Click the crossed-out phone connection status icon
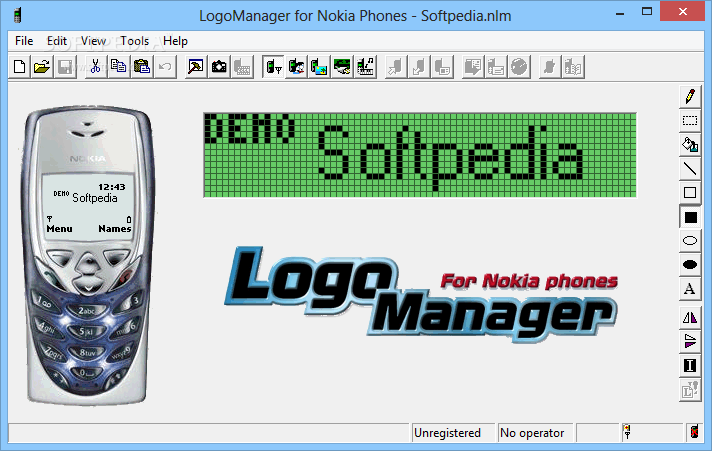Image resolution: width=712 pixels, height=451 pixels. [694, 432]
